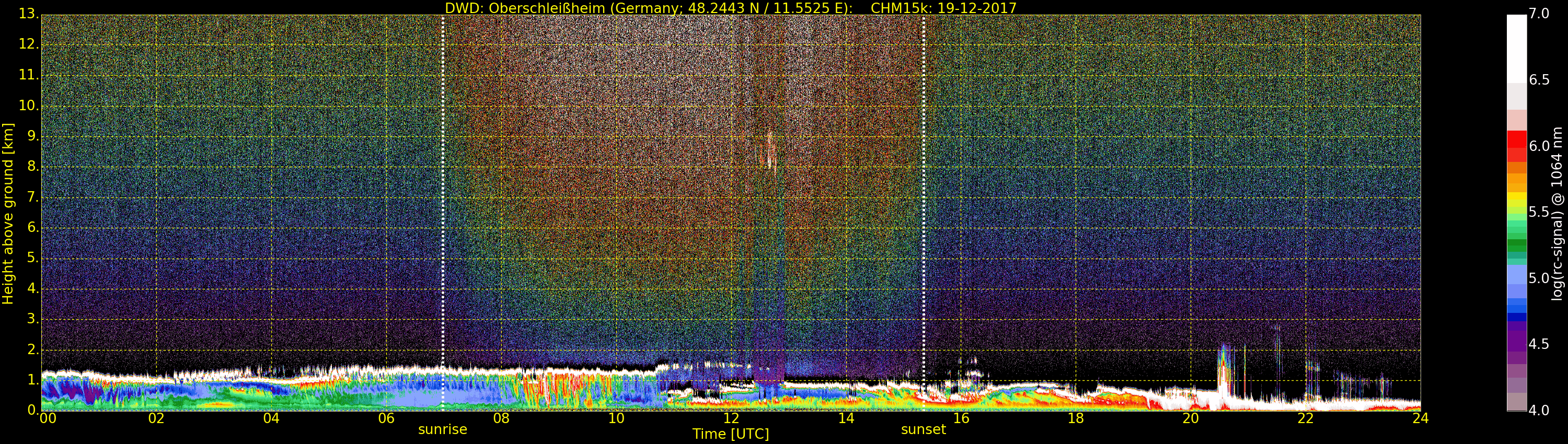Click the "4.5" colorbar scale value

point(1538,344)
